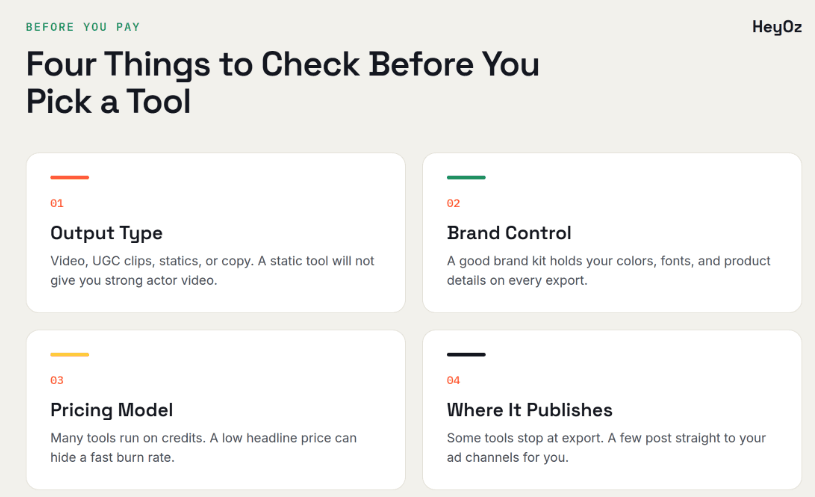
Task: Select the yellow accent bar on card 03
Action: click(70, 355)
